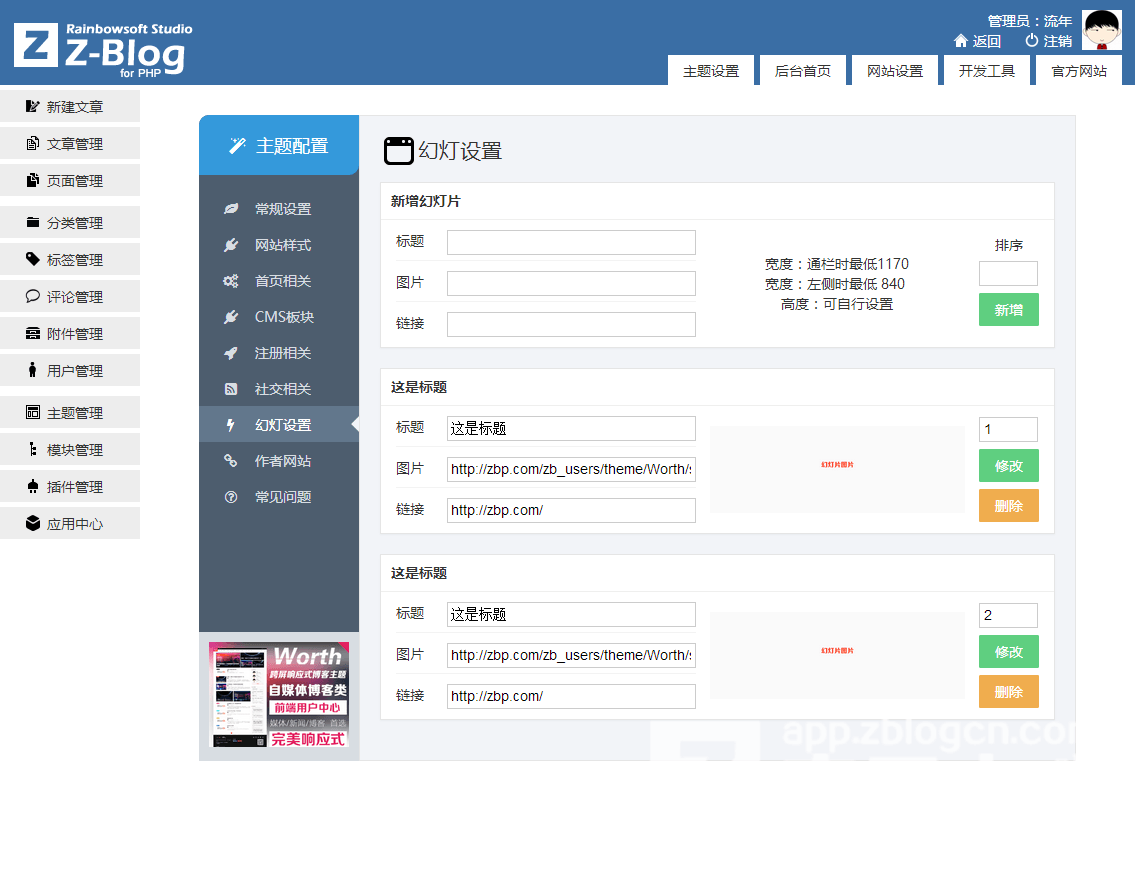Open 常规设置 in theme config sidebar
1135x873 pixels.
pyautogui.click(x=282, y=209)
